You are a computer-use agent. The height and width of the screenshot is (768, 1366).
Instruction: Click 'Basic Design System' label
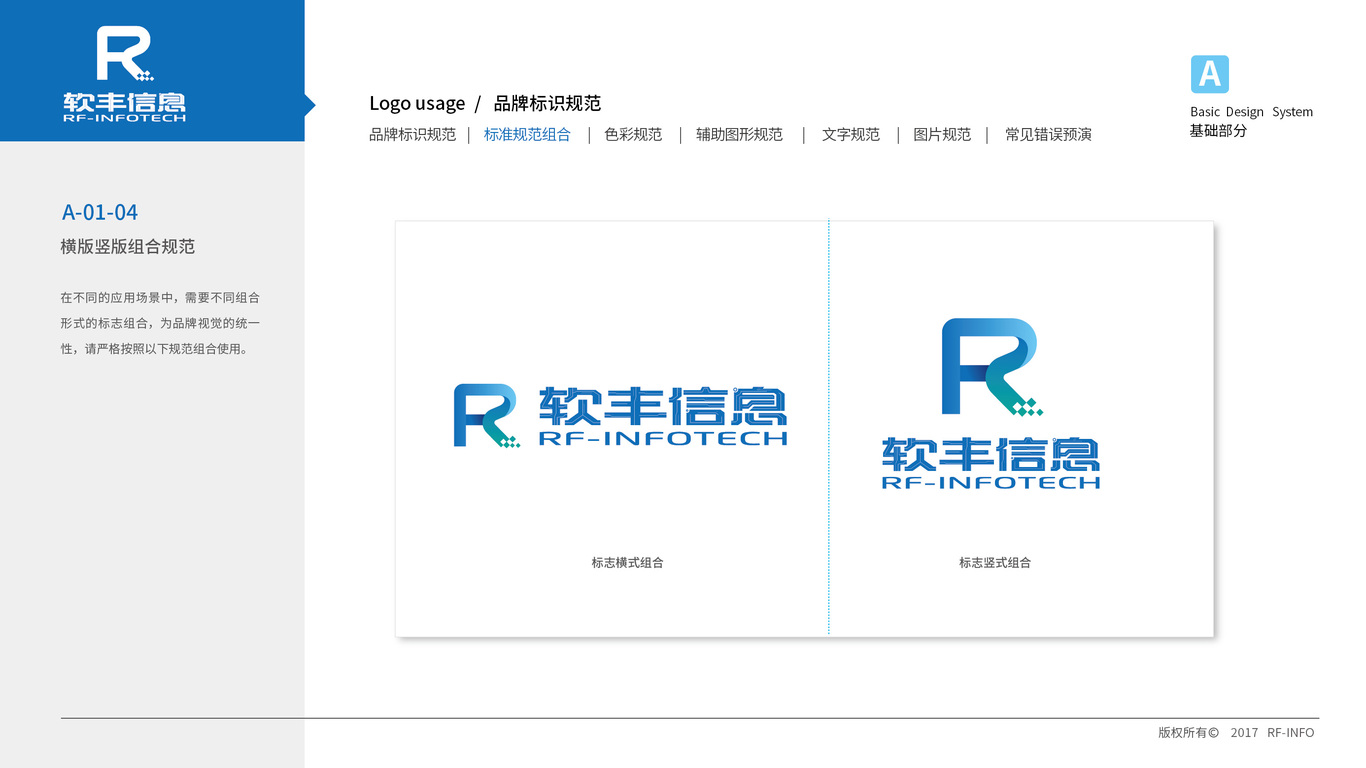coord(1251,112)
